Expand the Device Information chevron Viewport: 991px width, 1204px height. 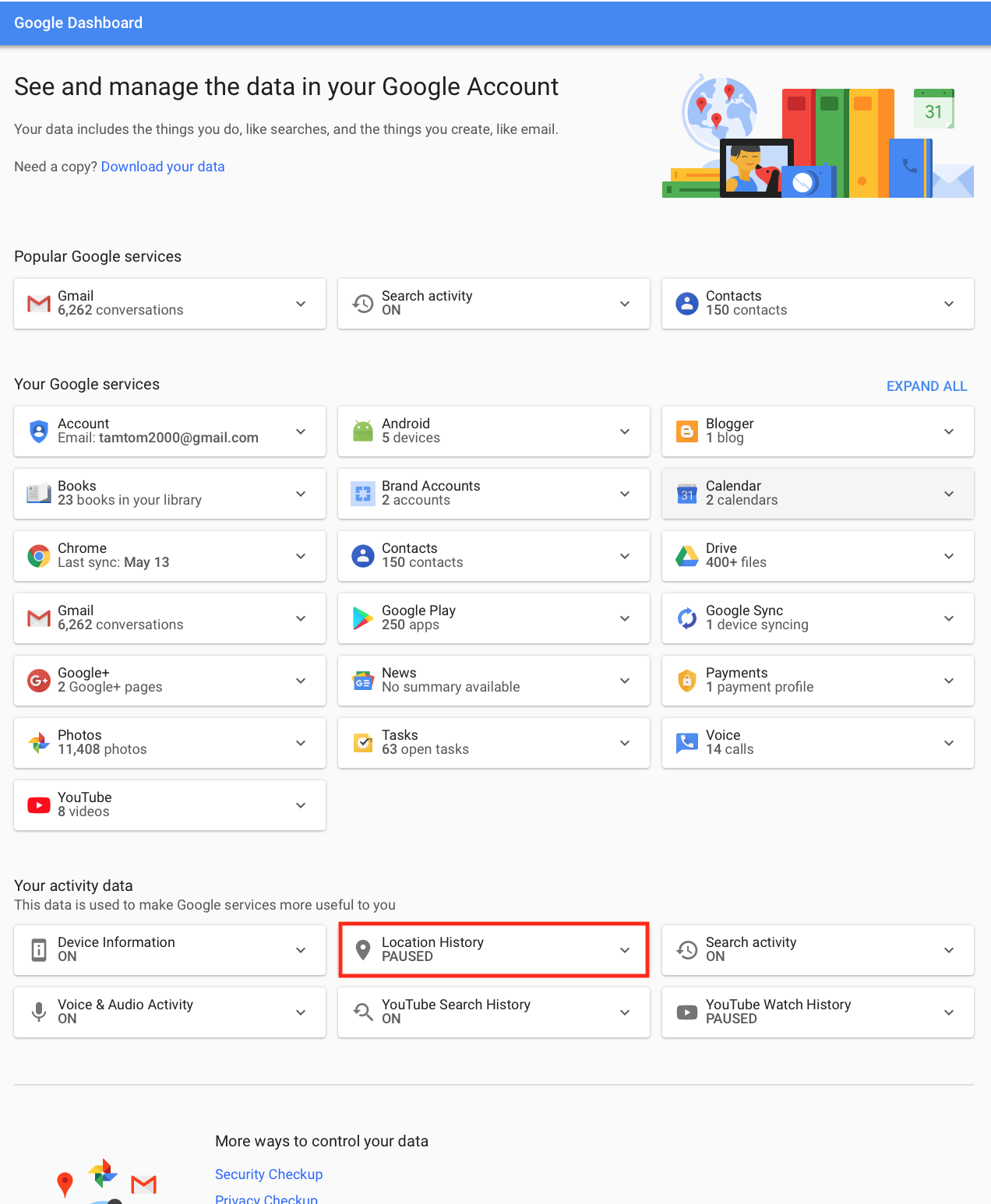301,950
